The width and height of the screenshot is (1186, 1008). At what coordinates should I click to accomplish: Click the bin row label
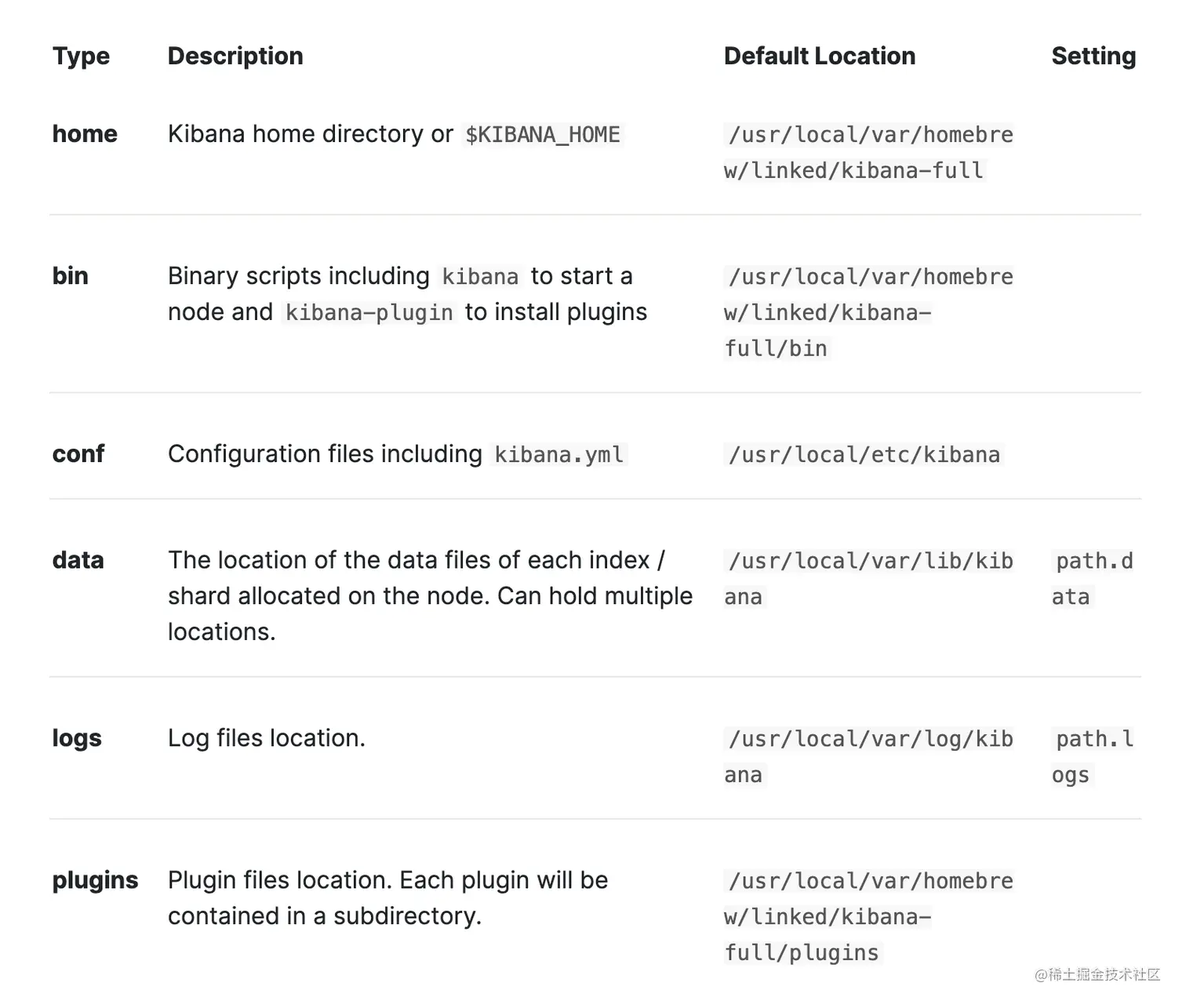pos(70,276)
